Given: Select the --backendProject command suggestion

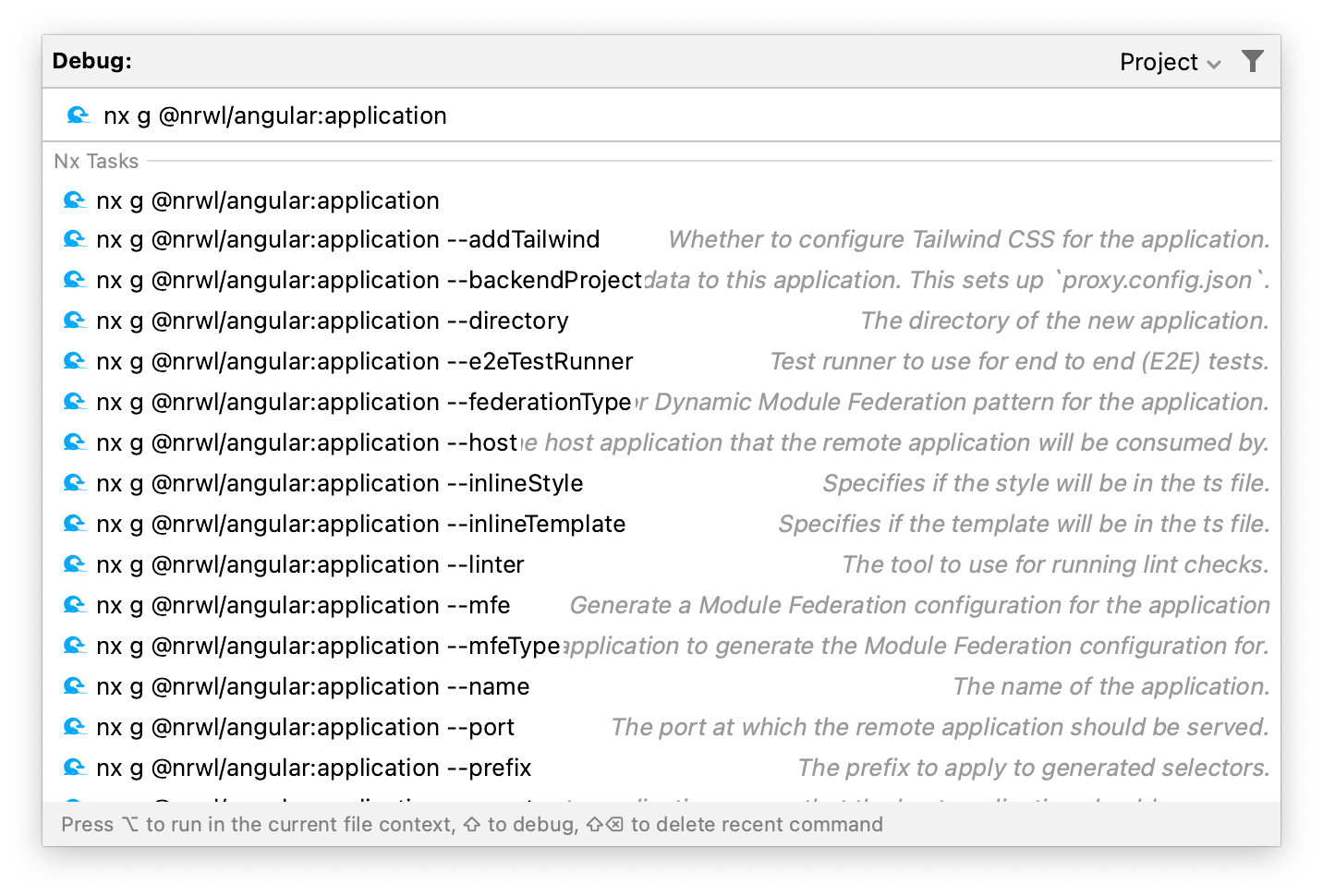Looking at the screenshot, I should (661, 280).
